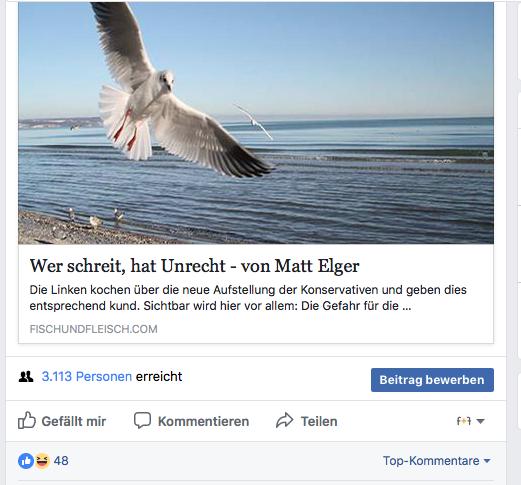Open the Top-Kommentare sorting dropdown

pyautogui.click(x=437, y=461)
